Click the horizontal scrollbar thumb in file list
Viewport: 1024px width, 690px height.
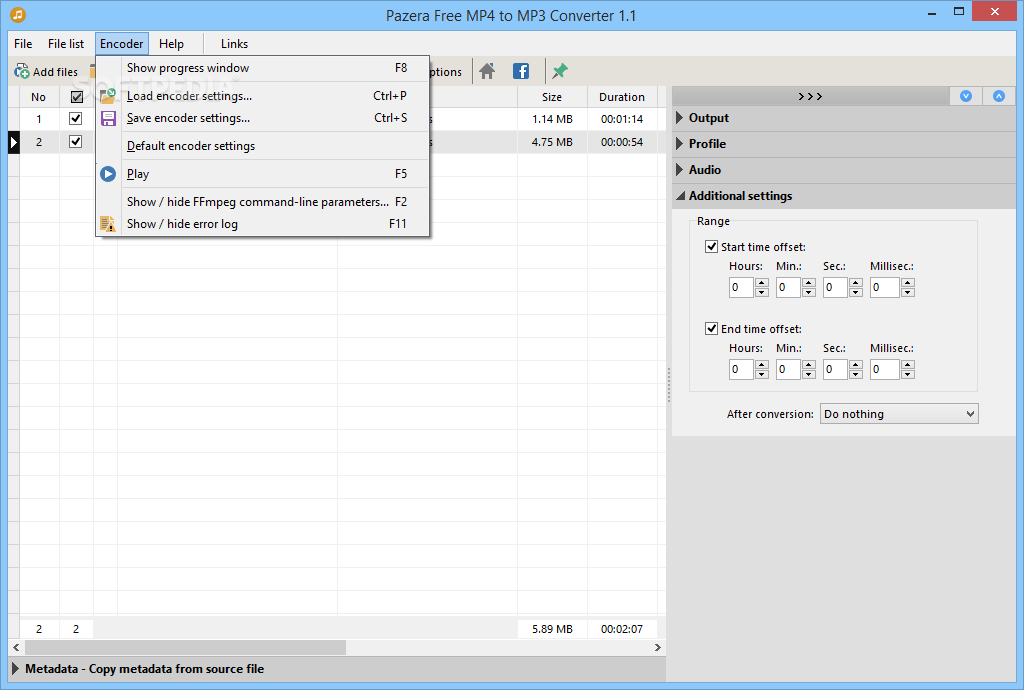point(185,648)
